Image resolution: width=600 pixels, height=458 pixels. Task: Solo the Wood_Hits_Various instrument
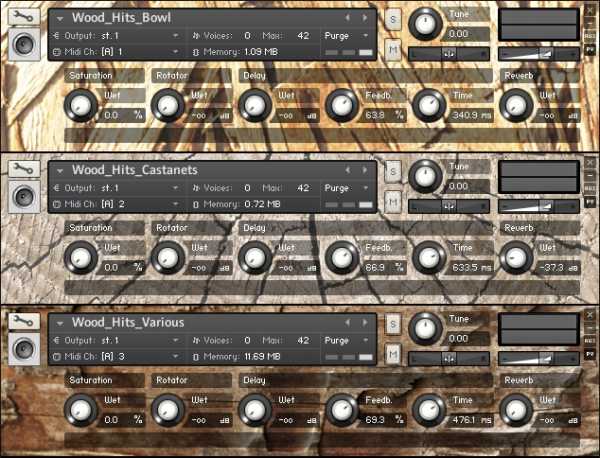(393, 324)
